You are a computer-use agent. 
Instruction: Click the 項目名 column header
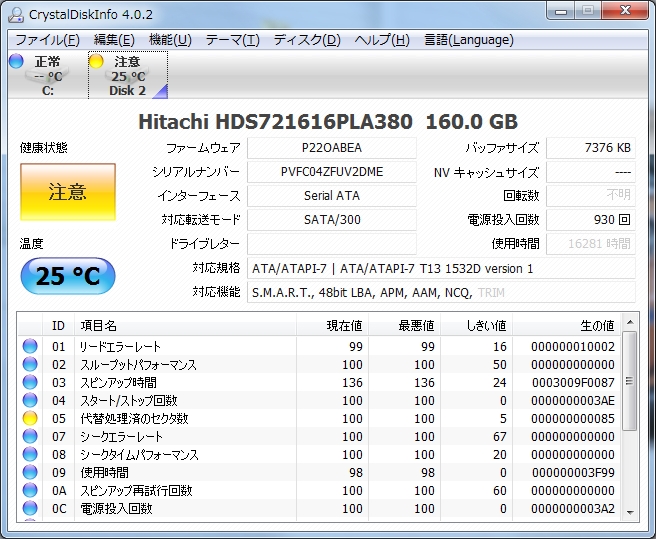click(185, 325)
